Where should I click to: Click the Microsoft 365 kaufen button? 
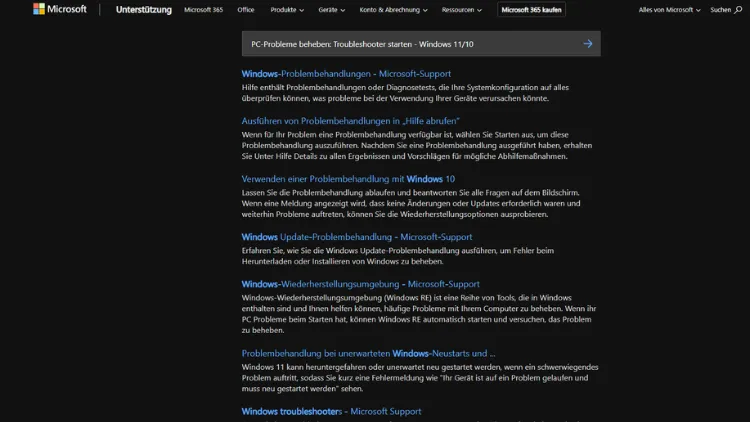(x=531, y=10)
